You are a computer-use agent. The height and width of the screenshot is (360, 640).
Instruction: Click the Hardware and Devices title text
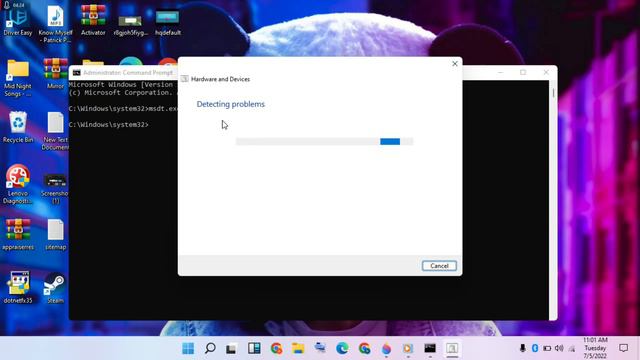(x=220, y=79)
